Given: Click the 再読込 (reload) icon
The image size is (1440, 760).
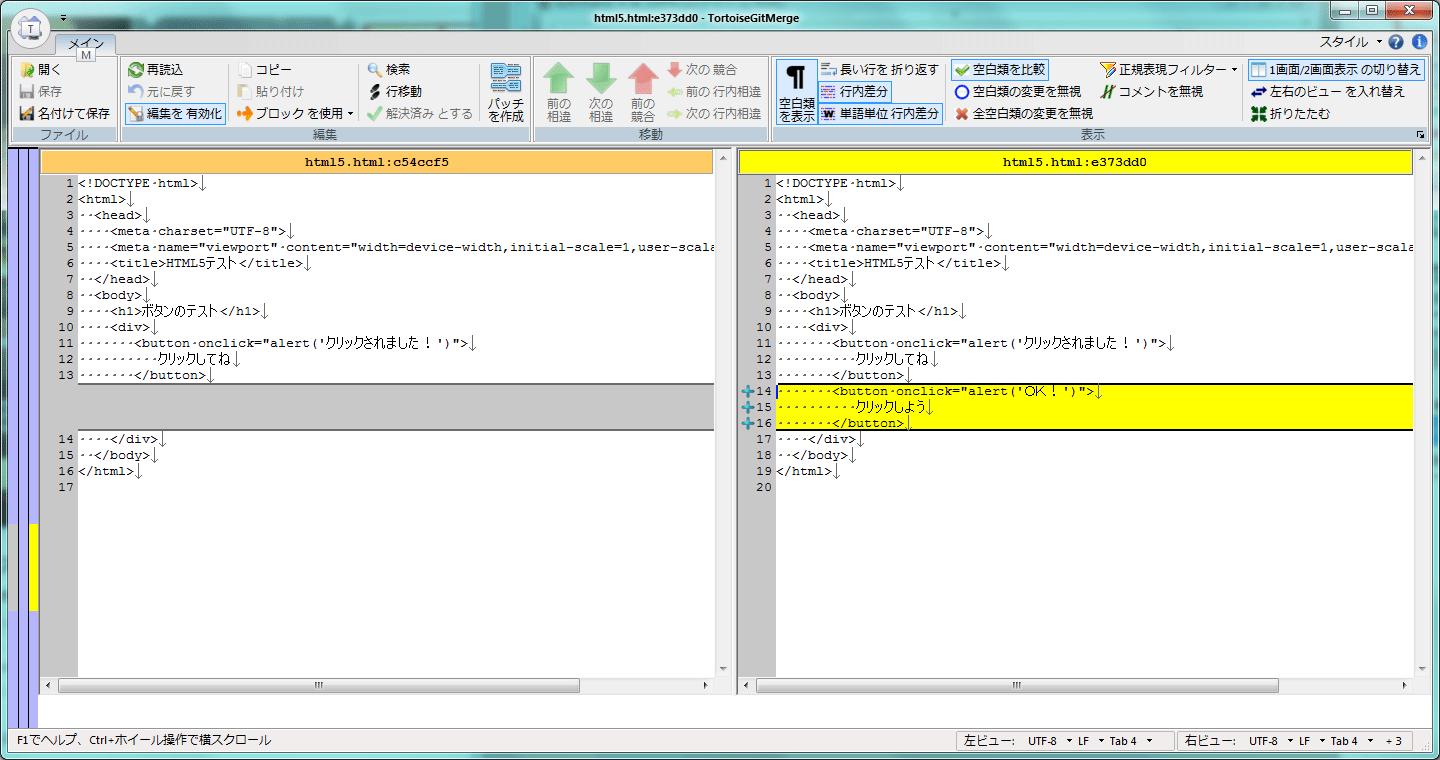Looking at the screenshot, I should pyautogui.click(x=136, y=70).
